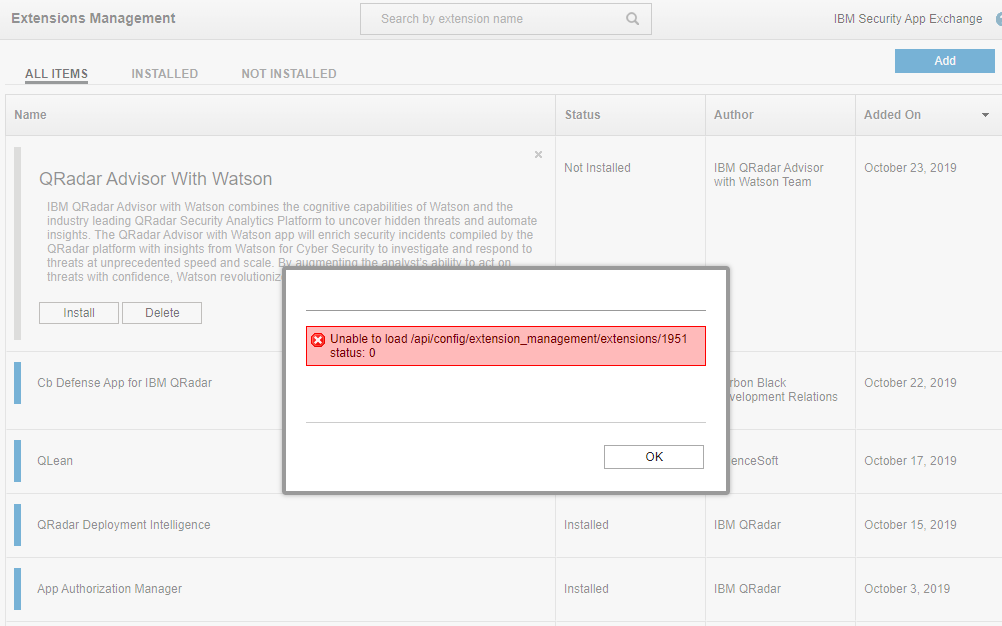
Task: Click OK in the error dialog
Action: [x=654, y=457]
